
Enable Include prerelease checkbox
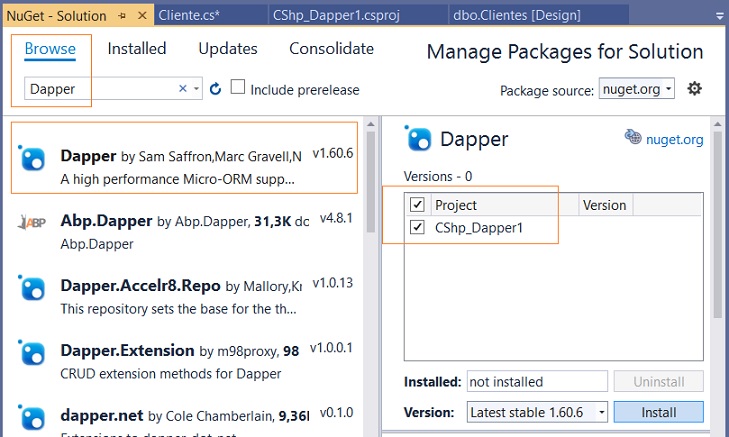238,87
